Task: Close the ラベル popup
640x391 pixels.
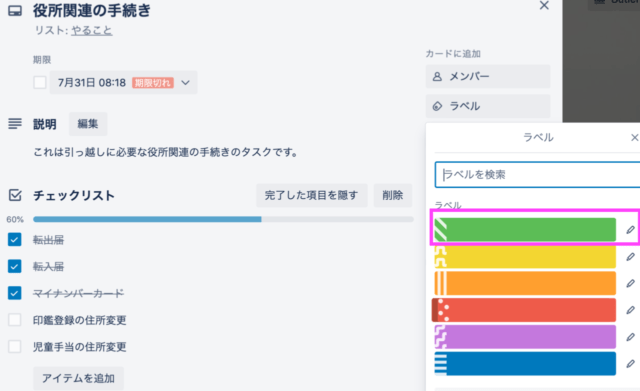Action: (x=634, y=138)
